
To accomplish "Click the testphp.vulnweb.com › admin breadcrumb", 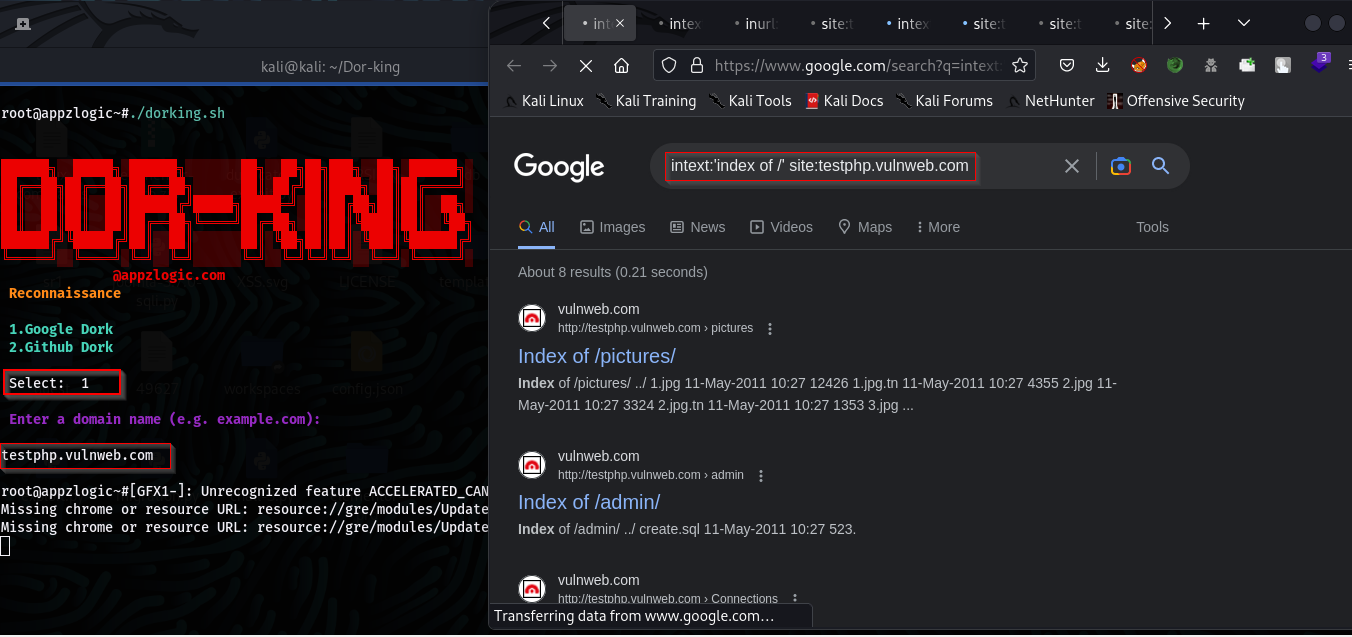I will click(651, 475).
